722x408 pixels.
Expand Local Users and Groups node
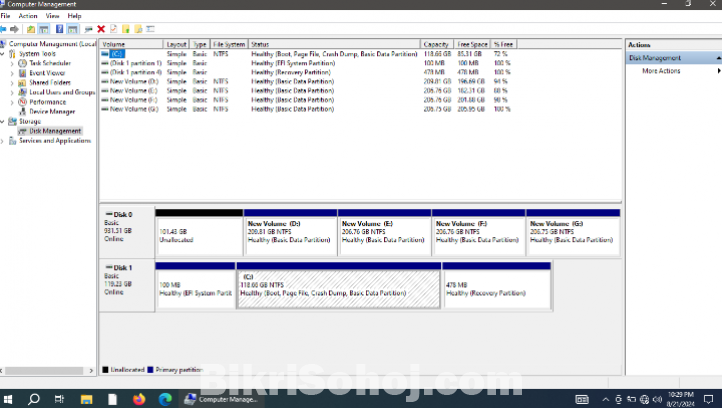[12, 93]
